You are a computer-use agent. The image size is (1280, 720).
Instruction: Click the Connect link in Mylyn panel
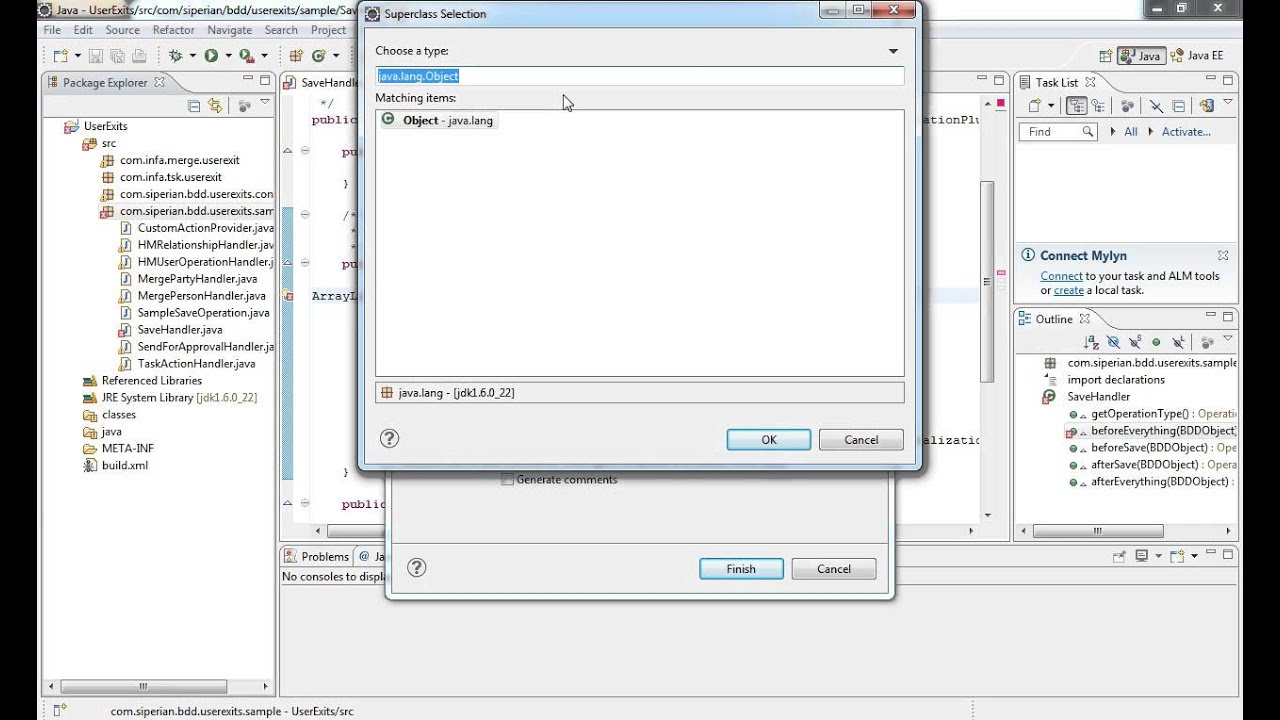(x=1061, y=276)
